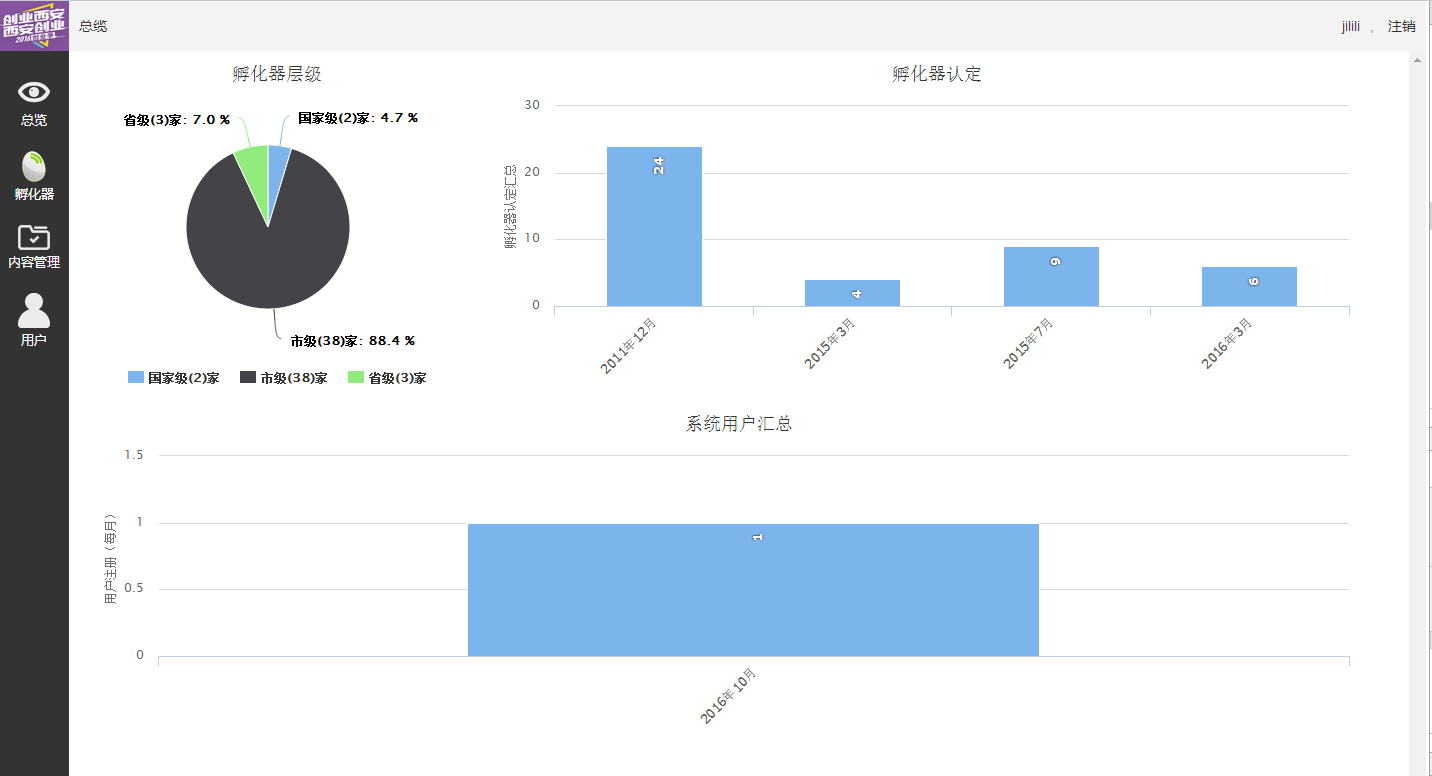The width and height of the screenshot is (1432, 776).
Task: Click the 注销 logout link
Action: (x=1401, y=26)
